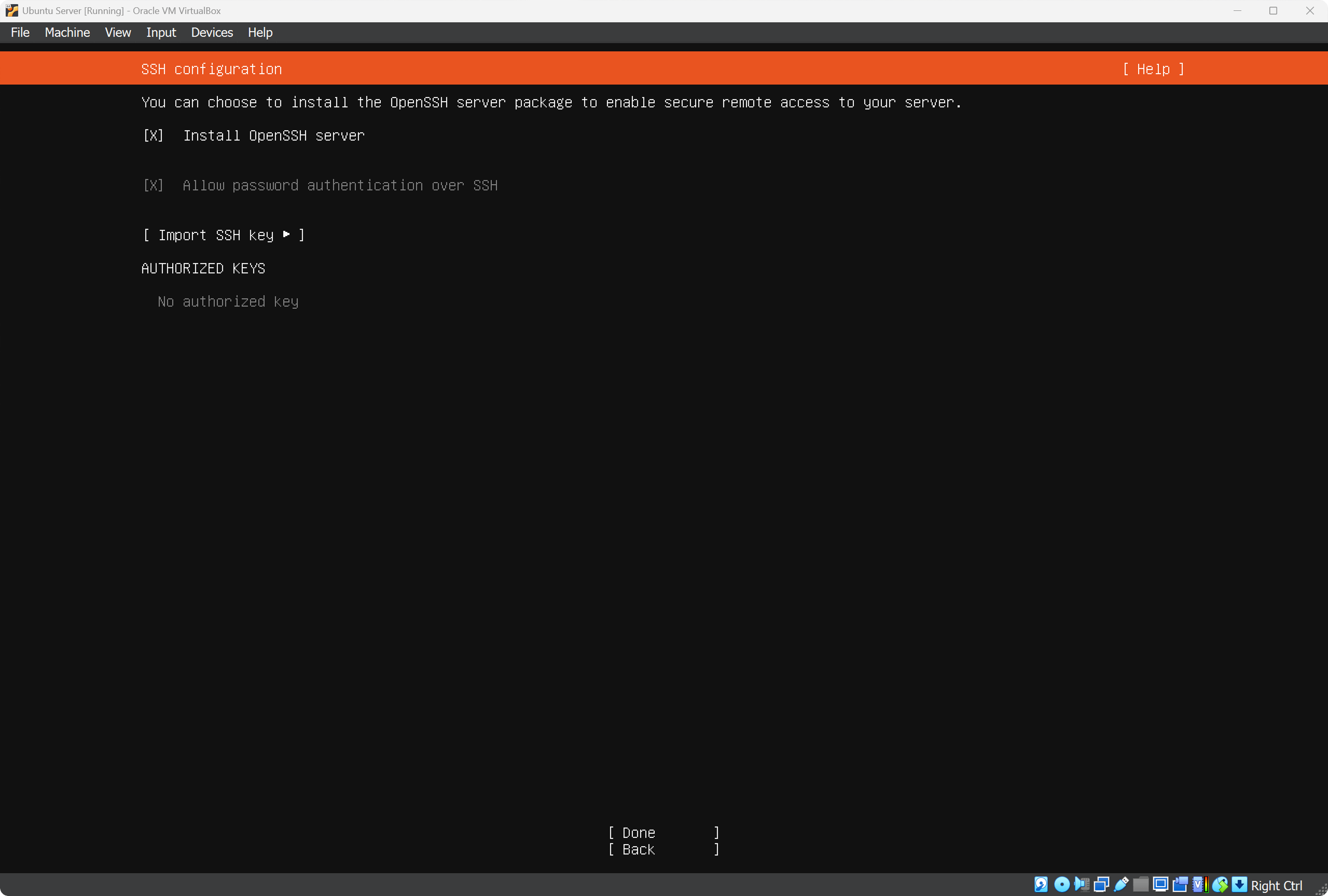1328x896 pixels.
Task: Click the recording status icon
Action: [1180, 885]
